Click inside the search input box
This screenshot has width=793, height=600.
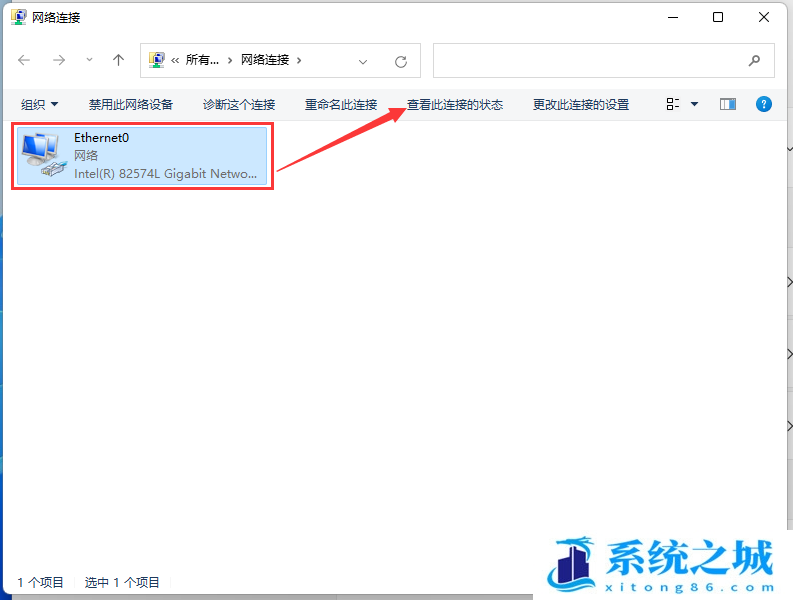click(590, 60)
